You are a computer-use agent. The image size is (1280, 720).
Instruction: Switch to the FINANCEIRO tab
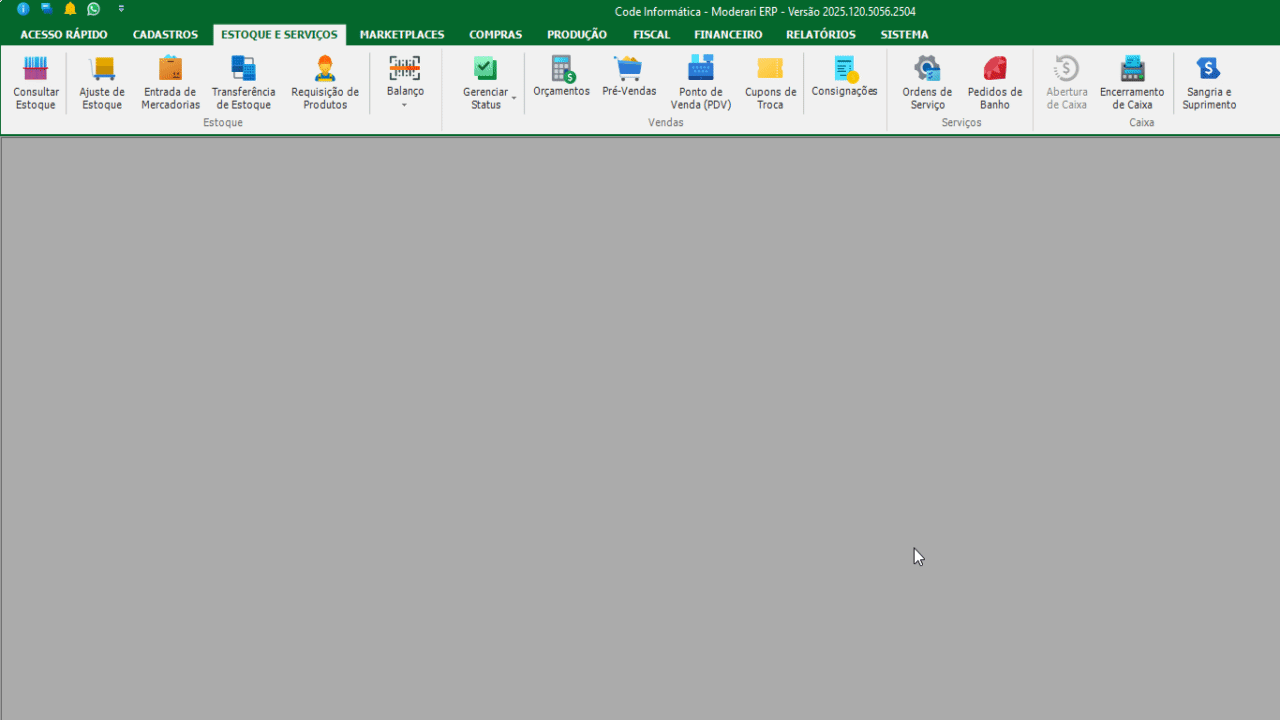click(728, 34)
